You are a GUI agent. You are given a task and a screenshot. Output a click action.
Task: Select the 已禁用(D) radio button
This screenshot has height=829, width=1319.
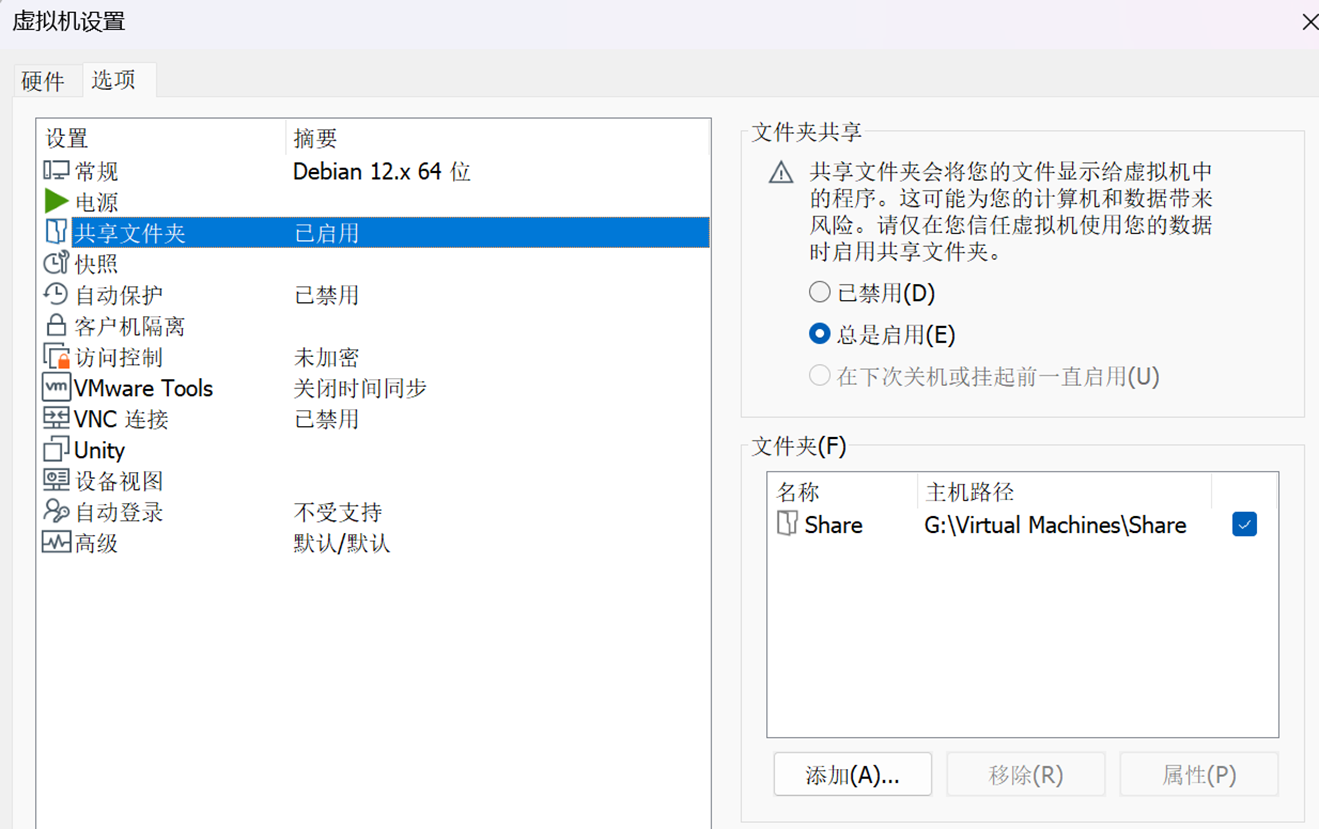click(819, 293)
